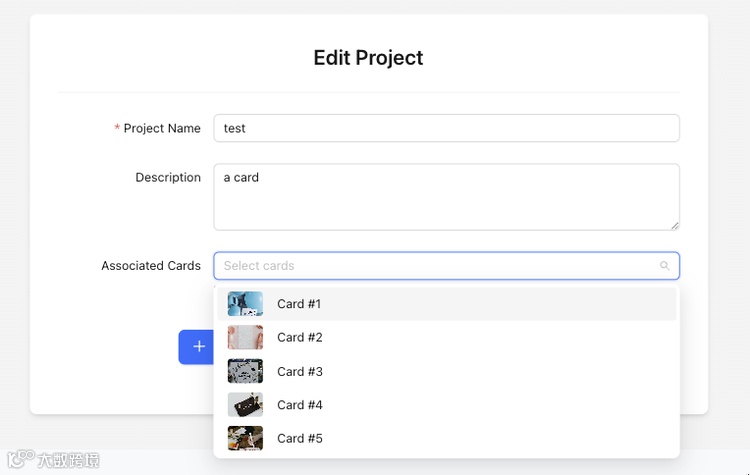750x475 pixels.
Task: Click the Project Name field label
Action: click(161, 128)
